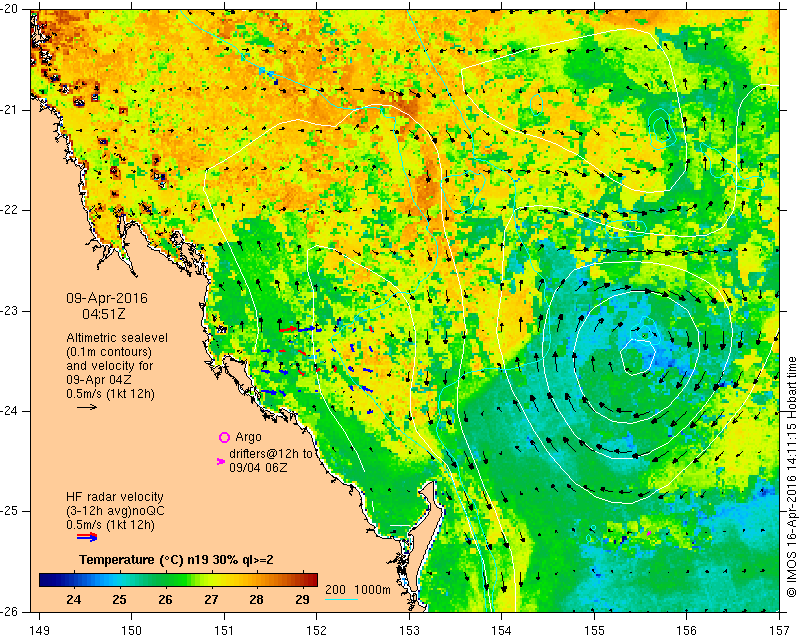Click the 149 longitude axis label
Screen dimensions: 800x640
(x=39, y=631)
